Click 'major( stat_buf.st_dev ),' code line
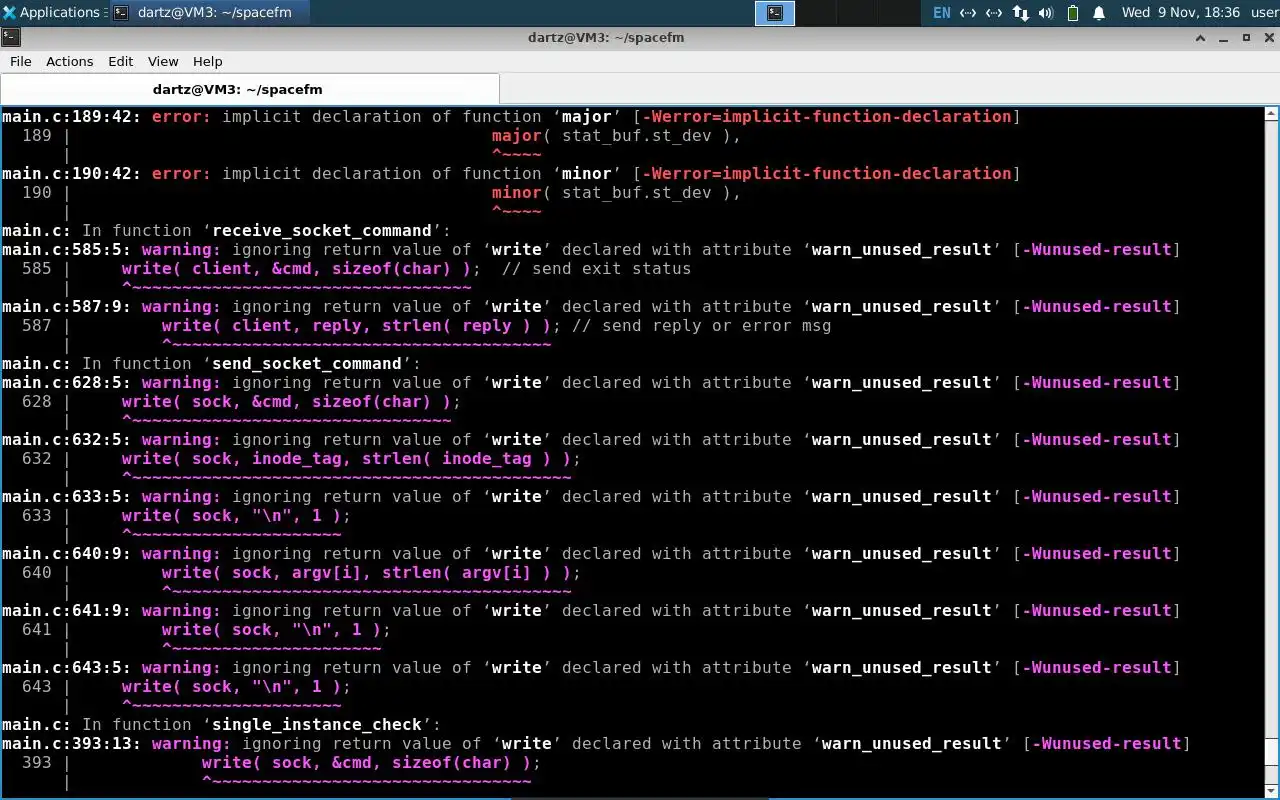1280x800 pixels. point(617,136)
